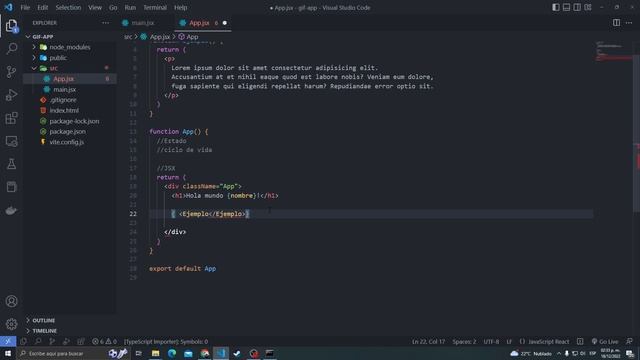
Task: Toggle the secondary side bar layout icon
Action: coord(577,7)
